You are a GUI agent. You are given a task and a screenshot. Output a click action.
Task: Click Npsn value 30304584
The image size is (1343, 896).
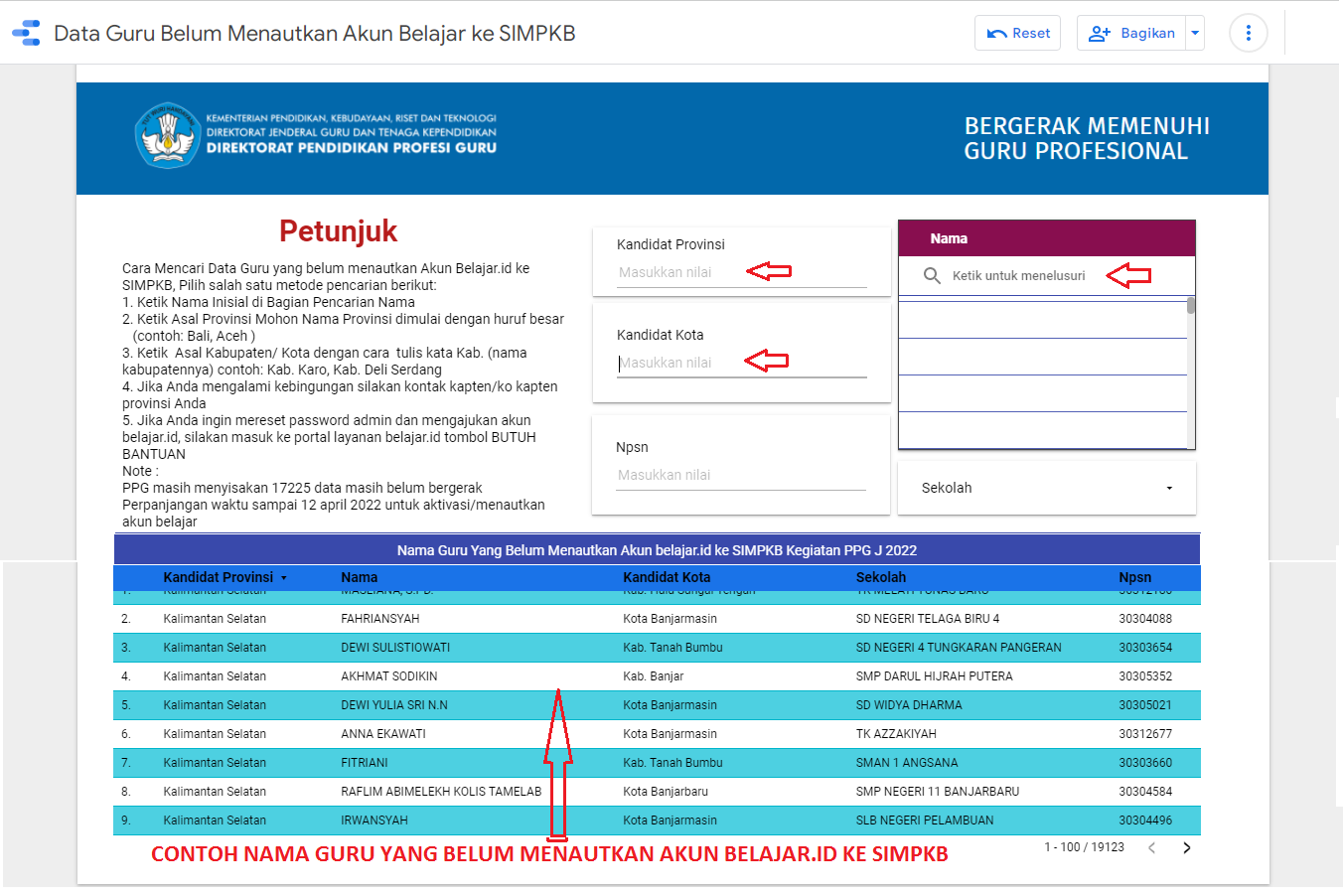click(x=1145, y=792)
